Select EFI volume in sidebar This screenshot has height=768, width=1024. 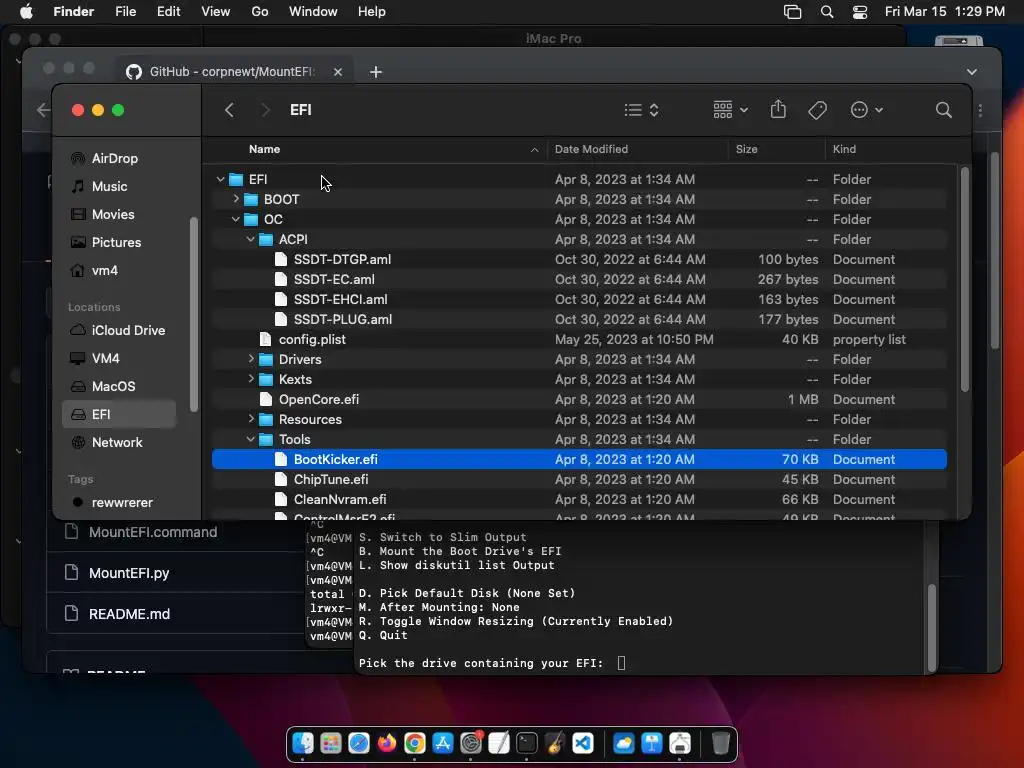click(x=119, y=415)
